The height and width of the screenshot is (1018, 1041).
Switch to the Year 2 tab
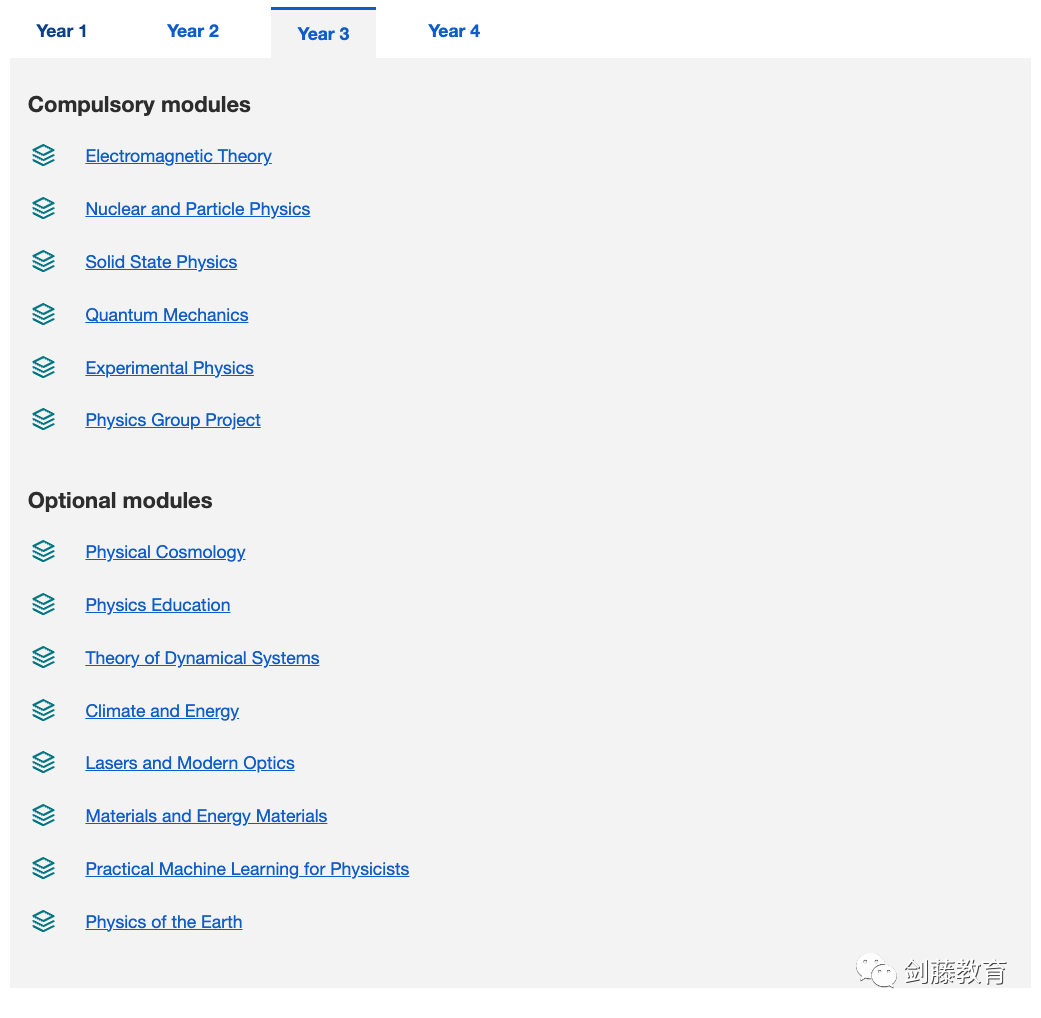(193, 31)
